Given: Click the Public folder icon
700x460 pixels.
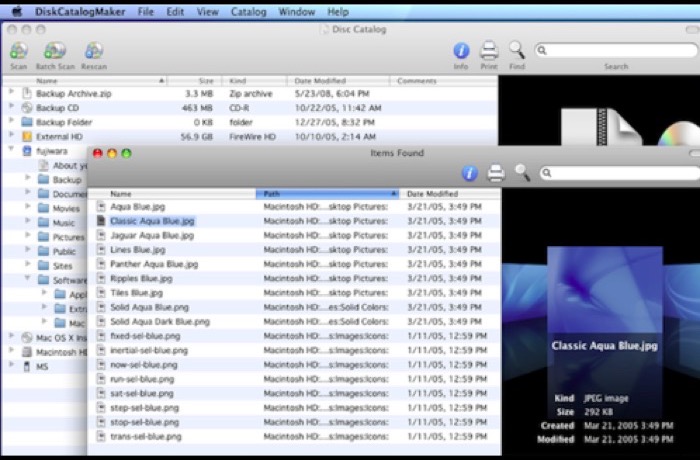Looking at the screenshot, I should pyautogui.click(x=43, y=251).
